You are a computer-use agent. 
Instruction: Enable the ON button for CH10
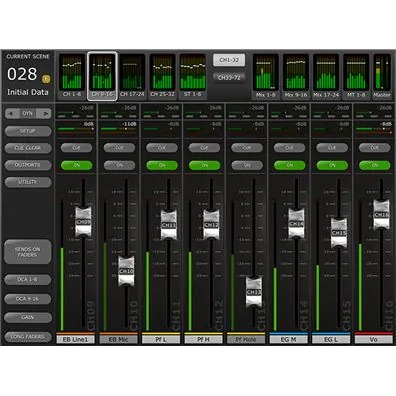119,165
